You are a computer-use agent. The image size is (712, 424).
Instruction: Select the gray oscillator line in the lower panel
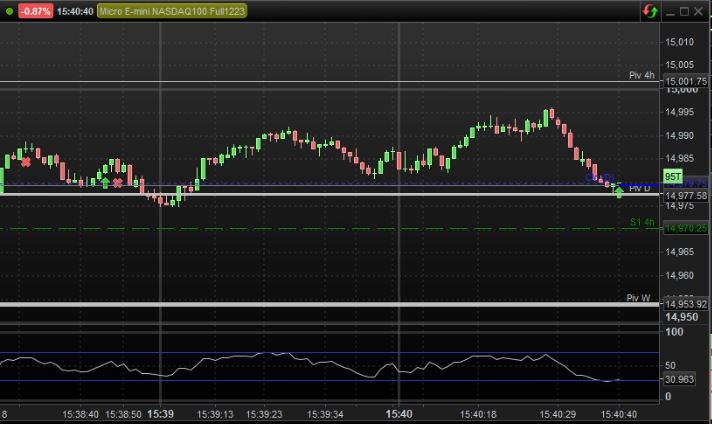point(310,365)
